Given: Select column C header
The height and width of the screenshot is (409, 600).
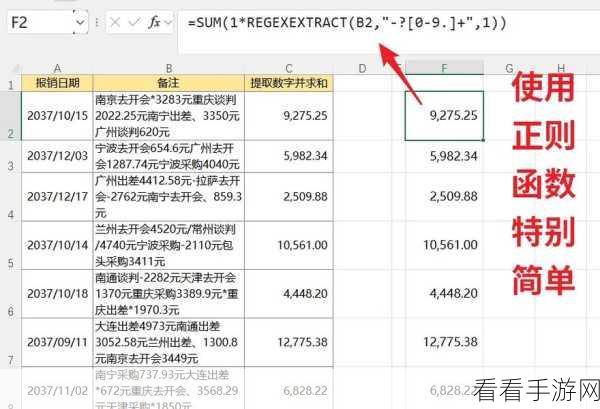Looking at the screenshot, I should click(x=289, y=68).
